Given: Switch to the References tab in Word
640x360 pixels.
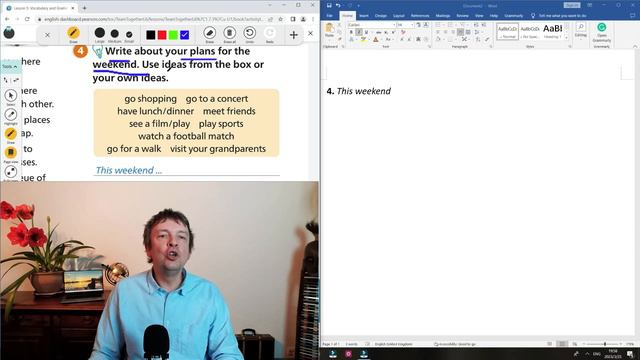Looking at the screenshot, I should (420, 16).
